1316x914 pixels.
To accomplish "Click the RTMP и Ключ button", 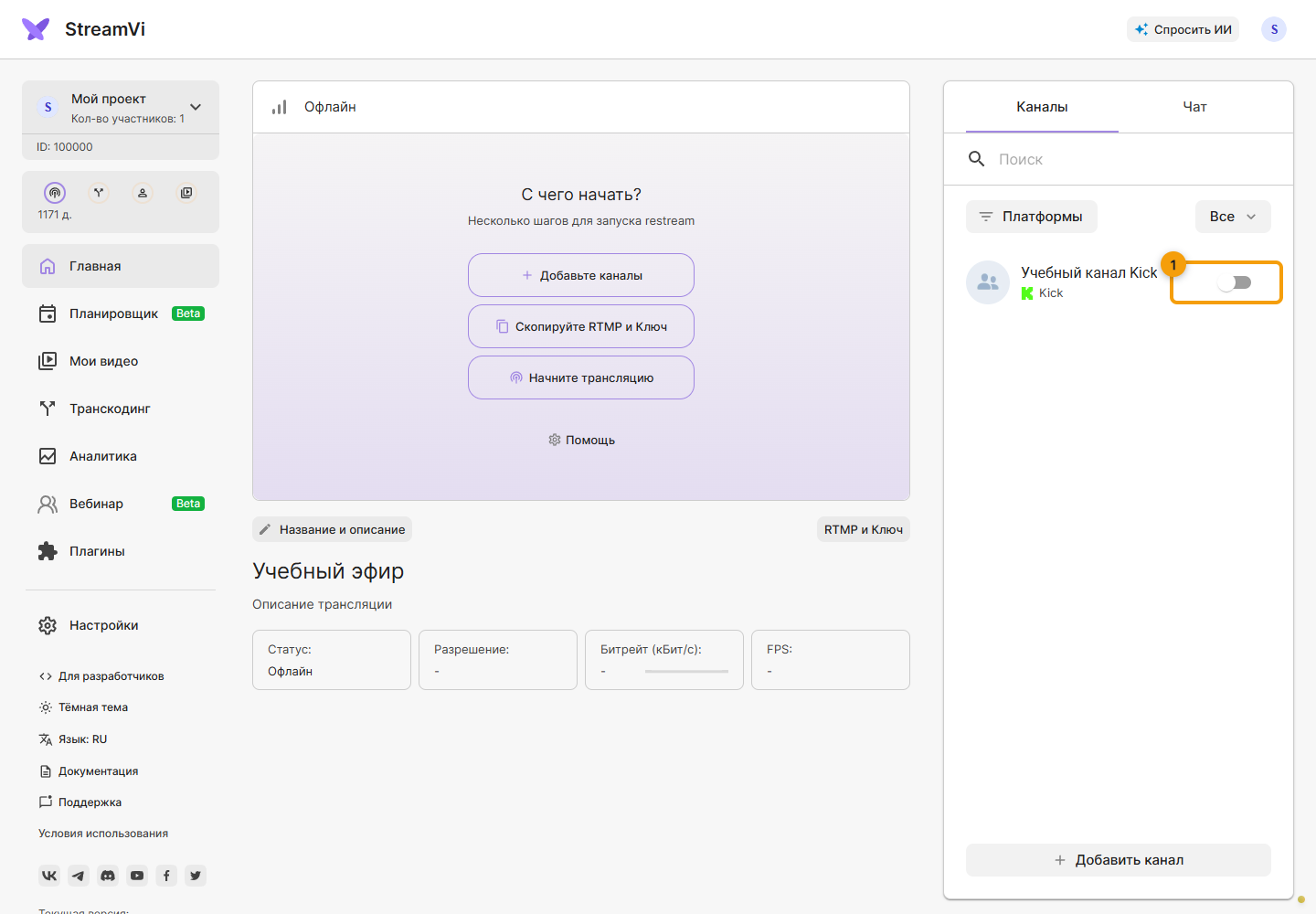I will pyautogui.click(x=864, y=529).
